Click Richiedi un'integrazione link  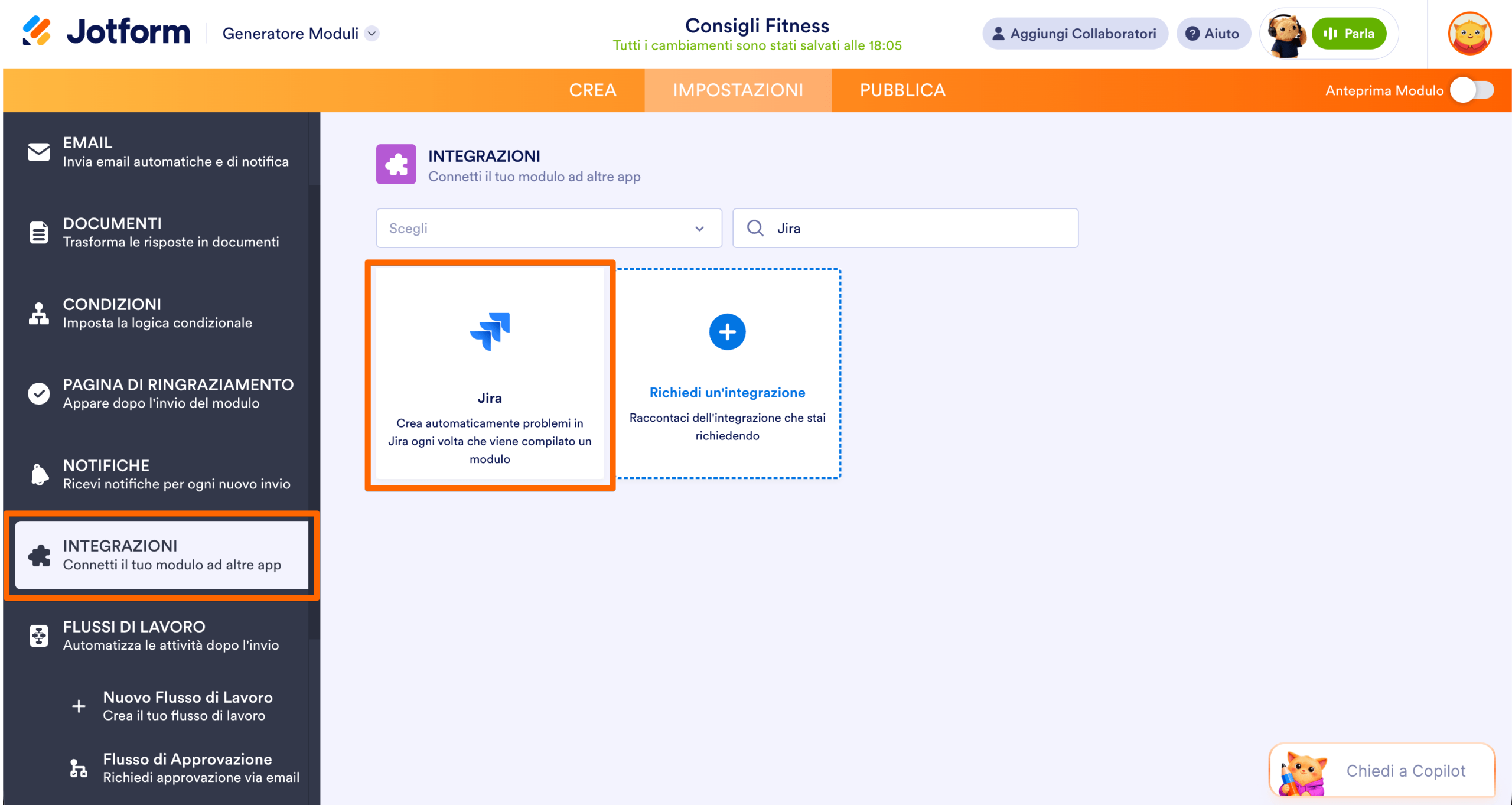pos(727,393)
